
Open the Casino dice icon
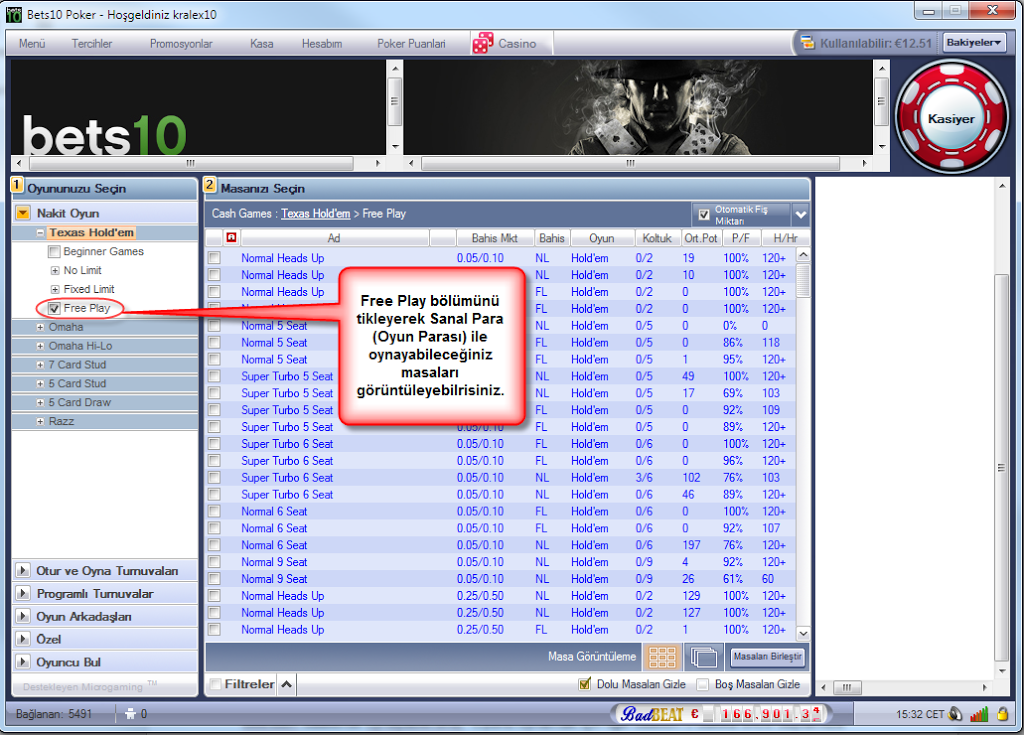click(x=483, y=43)
